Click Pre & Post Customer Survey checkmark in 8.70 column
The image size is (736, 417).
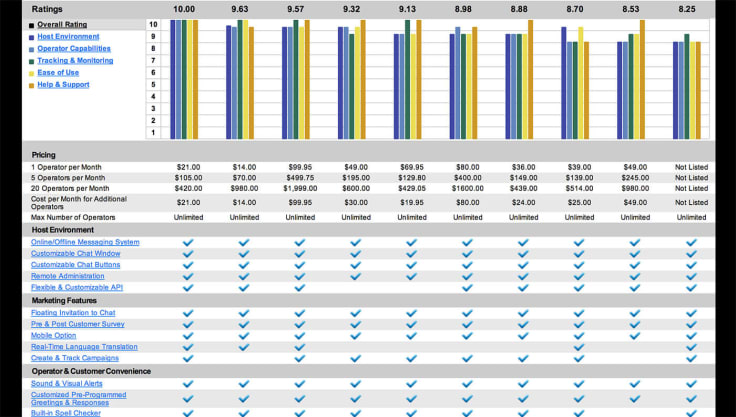click(x=579, y=324)
